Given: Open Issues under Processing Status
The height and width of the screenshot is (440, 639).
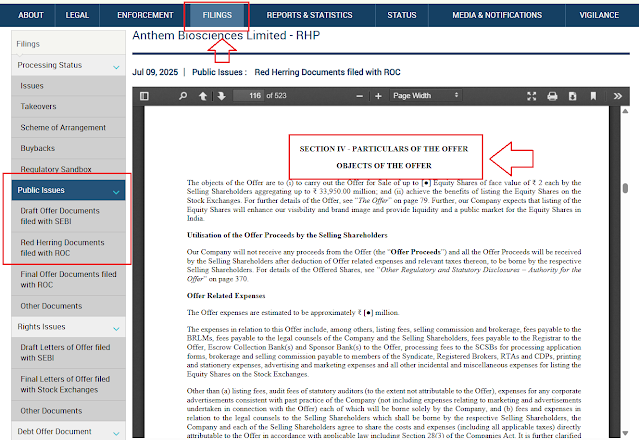Looking at the screenshot, I should pos(68,86).
